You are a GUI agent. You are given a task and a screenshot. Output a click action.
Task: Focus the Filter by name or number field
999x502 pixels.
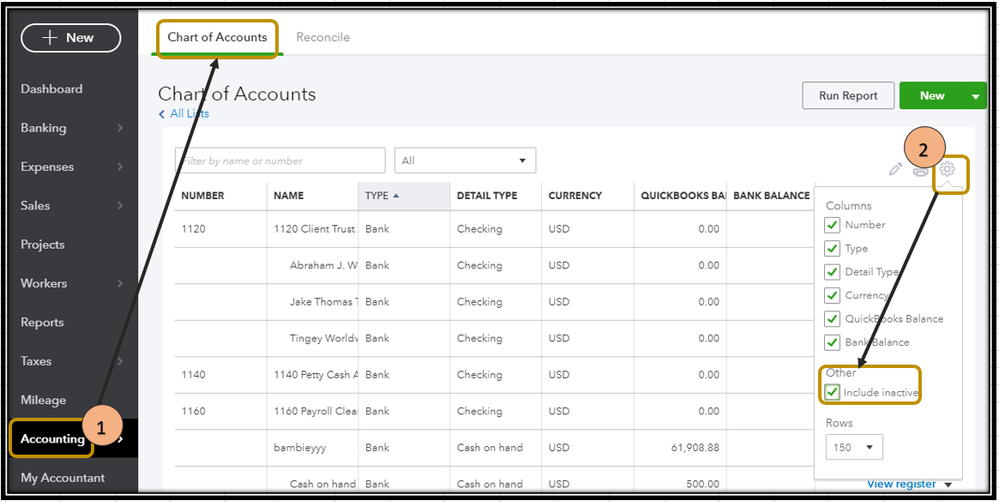click(280, 161)
